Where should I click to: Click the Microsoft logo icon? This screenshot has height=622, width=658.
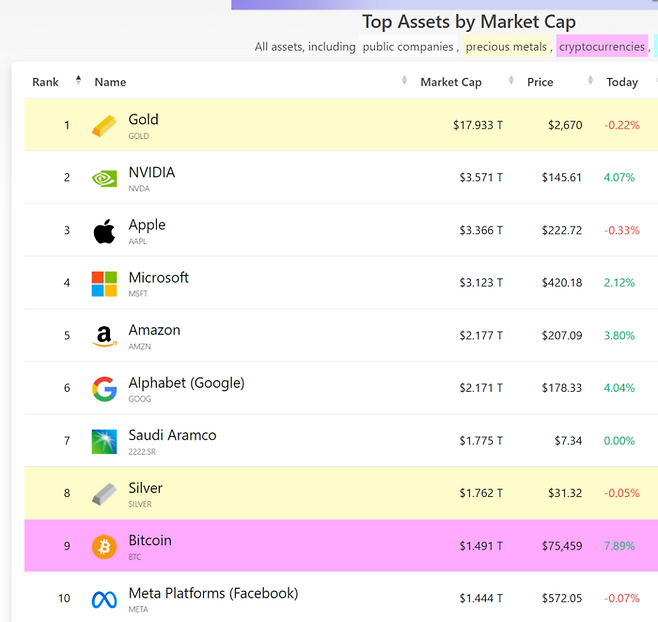[x=104, y=284]
